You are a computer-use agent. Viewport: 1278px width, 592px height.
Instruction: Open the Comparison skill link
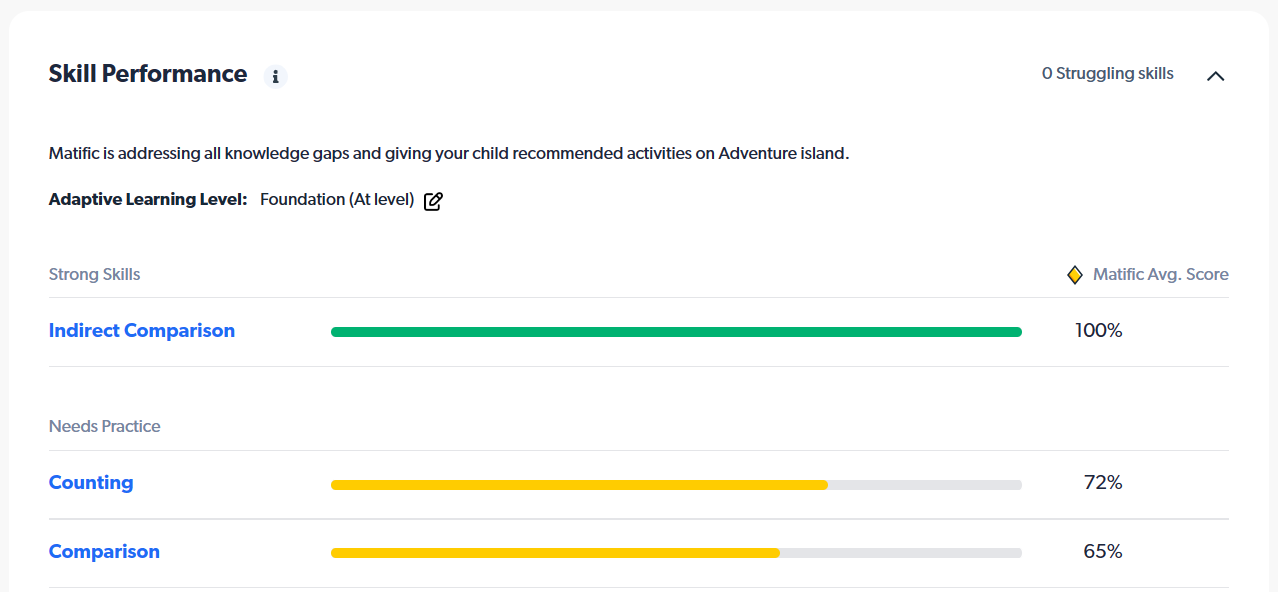[104, 552]
